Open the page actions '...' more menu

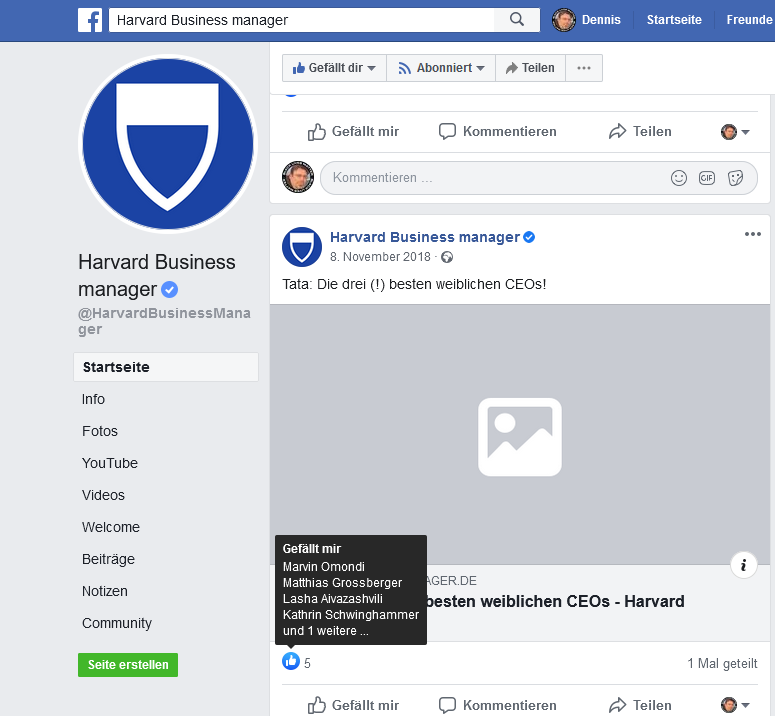584,68
